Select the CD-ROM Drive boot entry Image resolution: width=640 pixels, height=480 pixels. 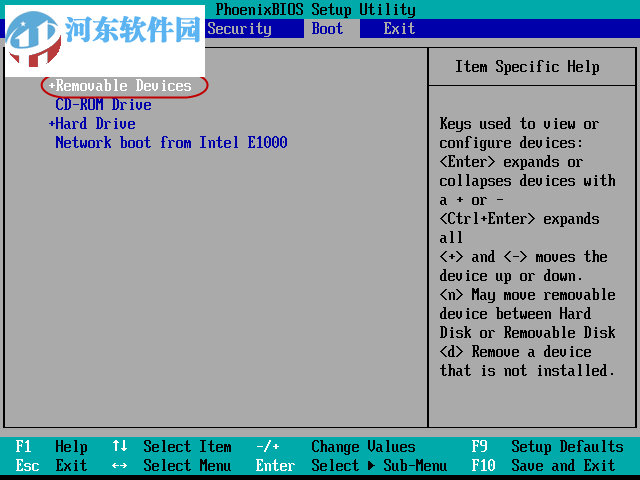coord(103,105)
